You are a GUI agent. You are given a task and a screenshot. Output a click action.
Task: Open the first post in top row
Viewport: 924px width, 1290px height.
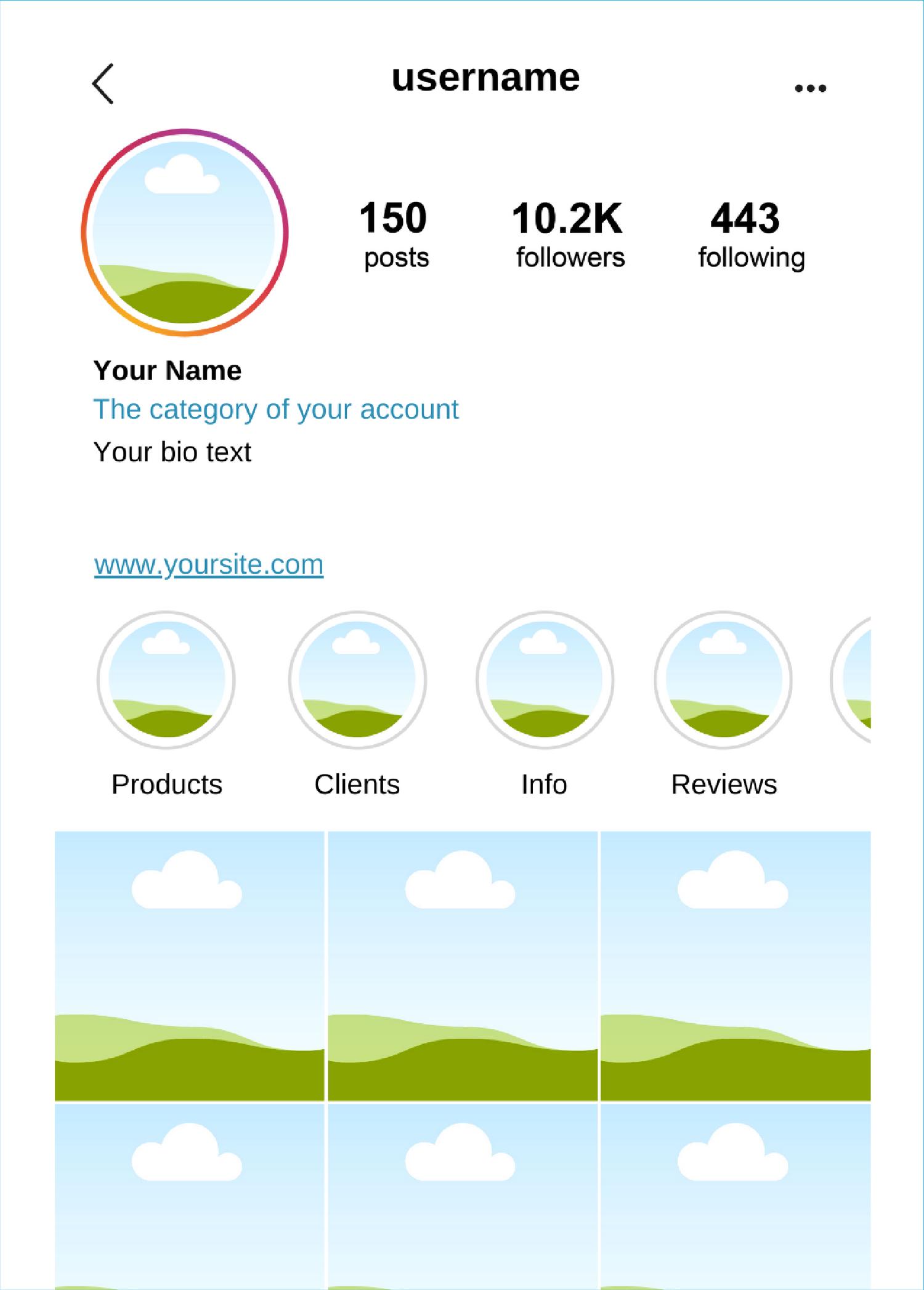(x=190, y=965)
